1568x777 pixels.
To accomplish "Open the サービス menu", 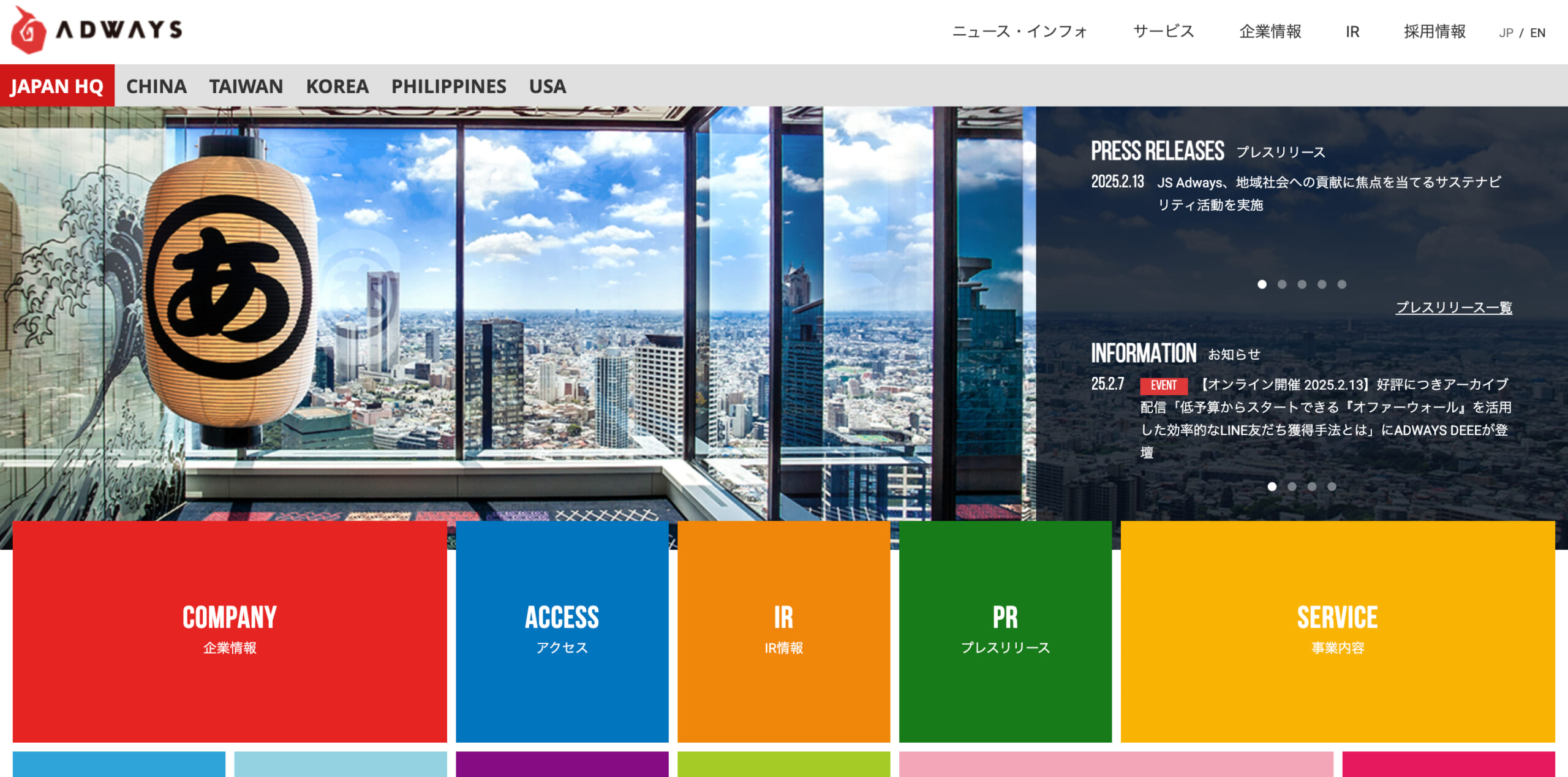I will (x=1164, y=32).
